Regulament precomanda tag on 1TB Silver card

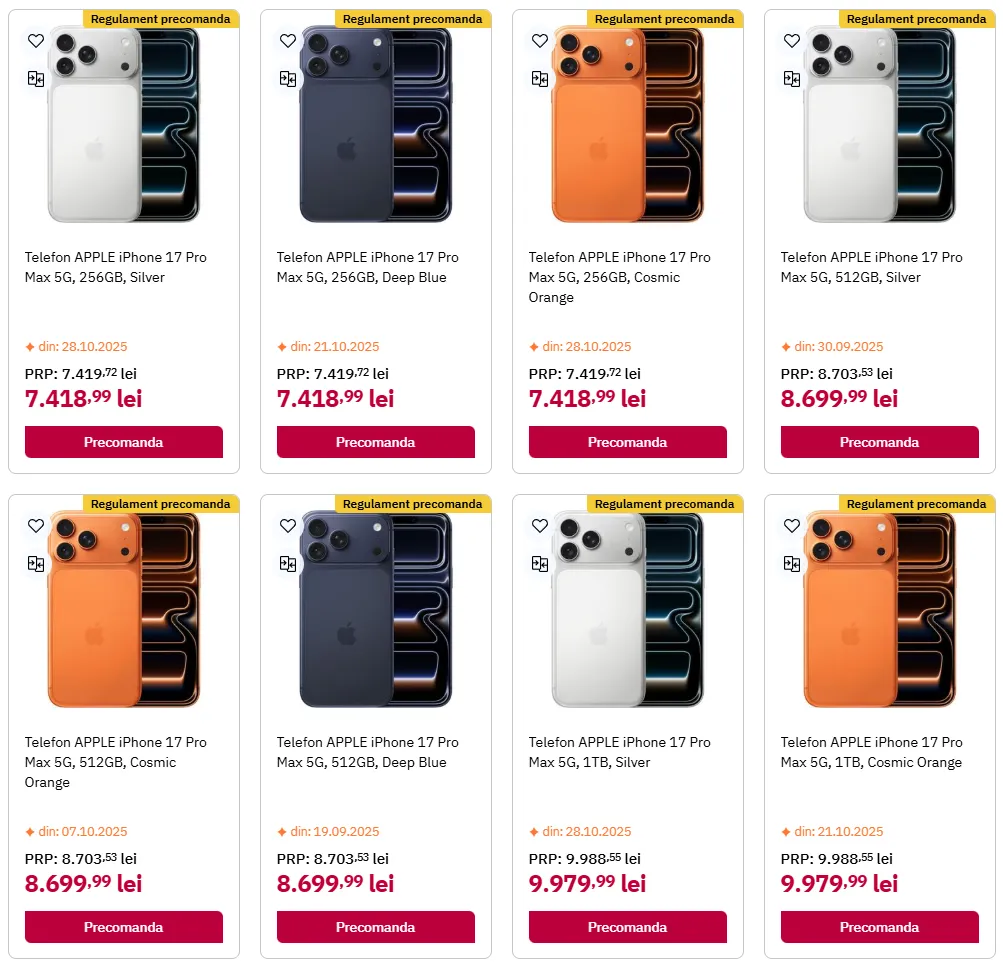(665, 504)
